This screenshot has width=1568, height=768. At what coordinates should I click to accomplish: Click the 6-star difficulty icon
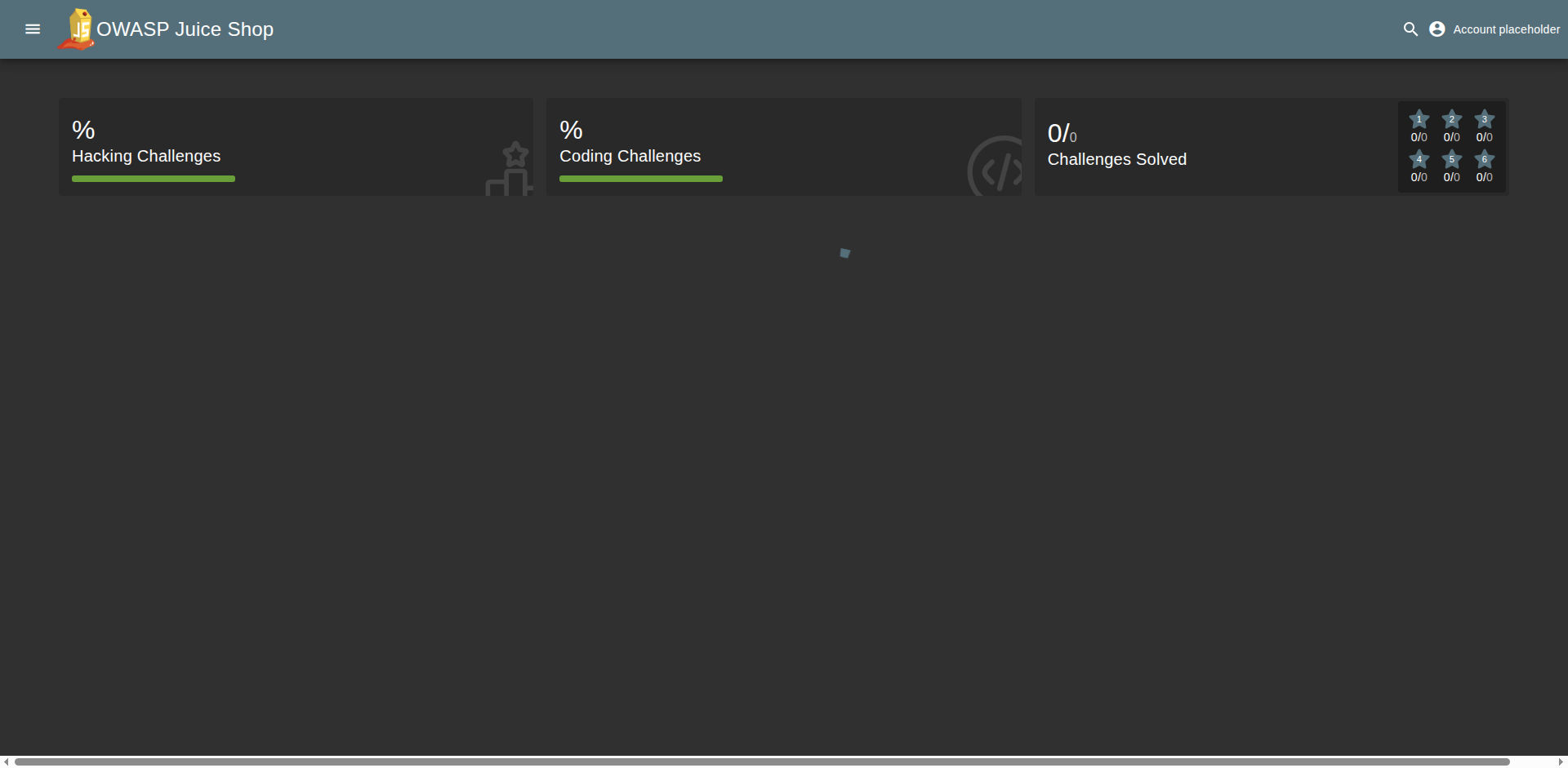click(1485, 160)
